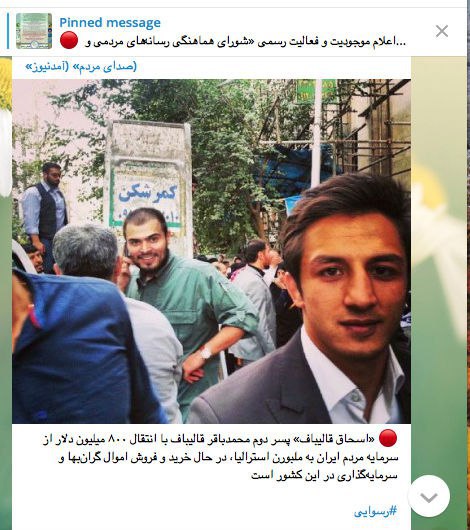This screenshot has height=530, width=470.
Task: Click the "Pinned message" title
Action: (x=110, y=23)
